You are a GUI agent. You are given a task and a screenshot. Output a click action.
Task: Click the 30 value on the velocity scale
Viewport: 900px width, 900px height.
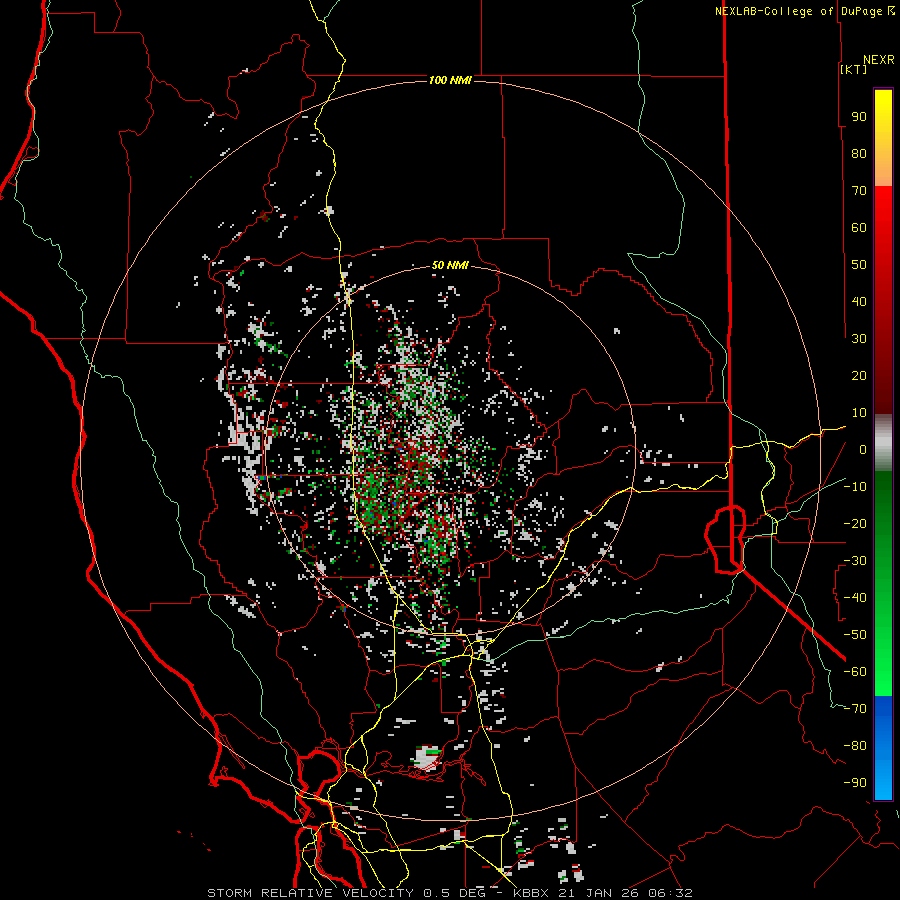(x=859, y=339)
